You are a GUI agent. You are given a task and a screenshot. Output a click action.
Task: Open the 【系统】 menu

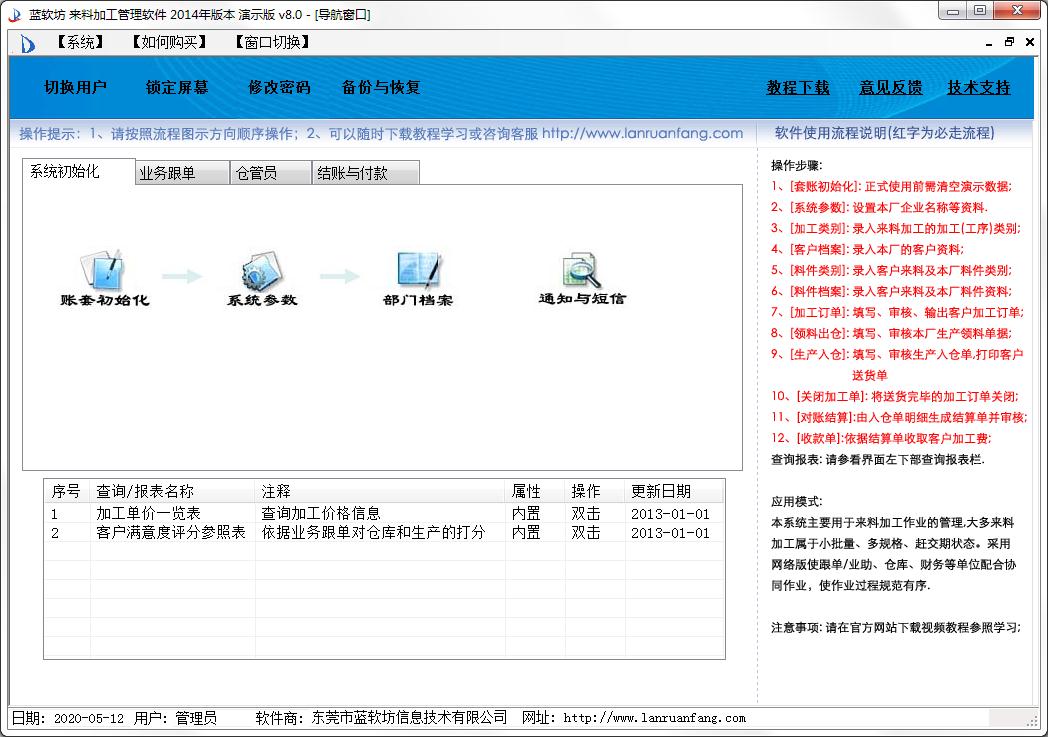(80, 42)
